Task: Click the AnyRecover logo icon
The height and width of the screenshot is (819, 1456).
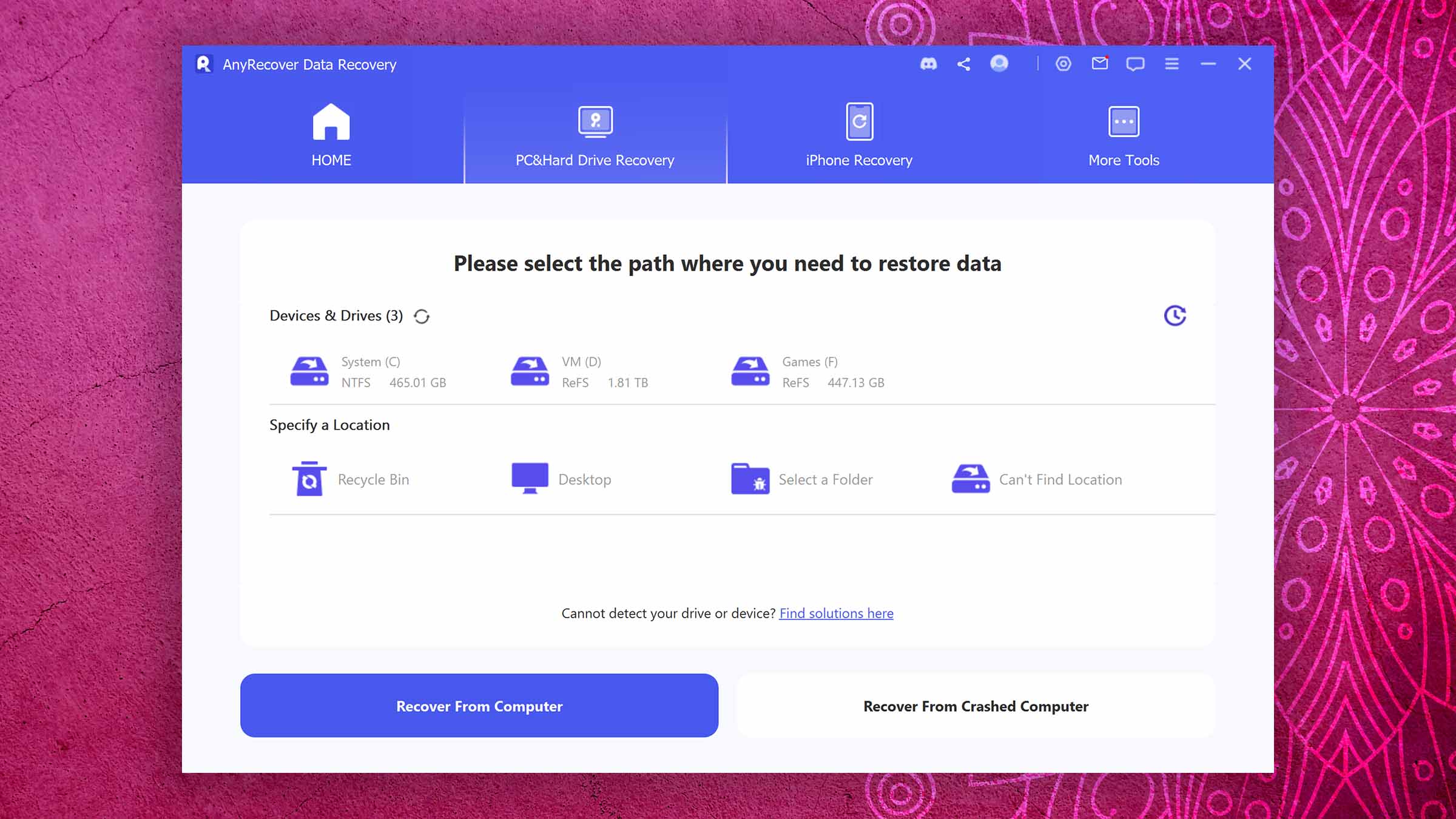Action: (204, 64)
